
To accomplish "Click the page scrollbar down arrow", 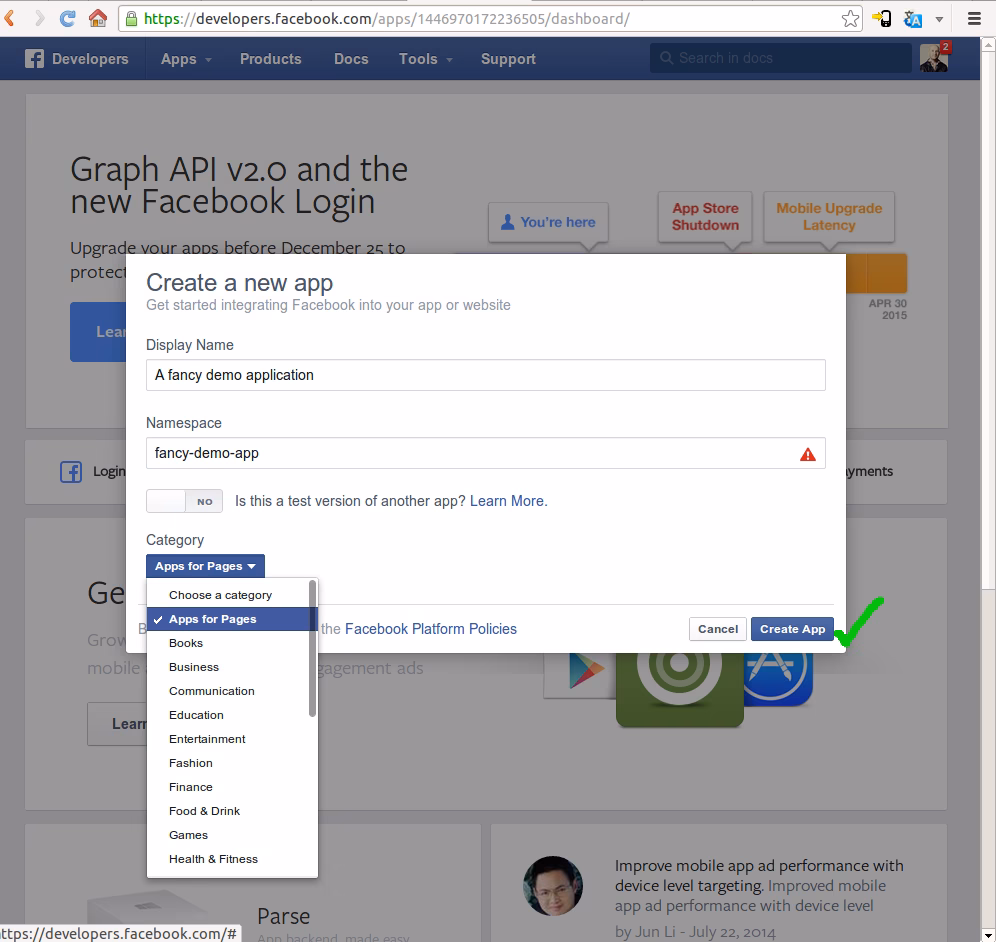I will click(988, 935).
